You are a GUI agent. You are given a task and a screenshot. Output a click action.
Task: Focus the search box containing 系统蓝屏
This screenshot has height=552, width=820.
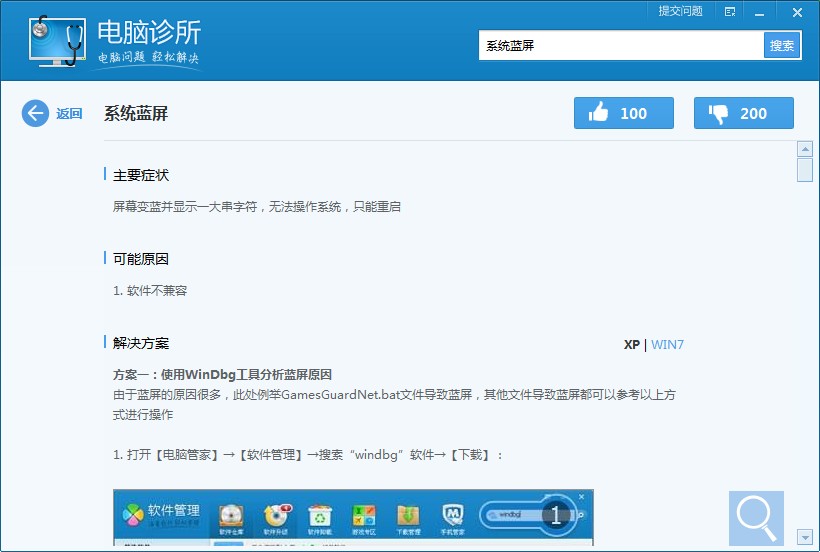pyautogui.click(x=621, y=45)
